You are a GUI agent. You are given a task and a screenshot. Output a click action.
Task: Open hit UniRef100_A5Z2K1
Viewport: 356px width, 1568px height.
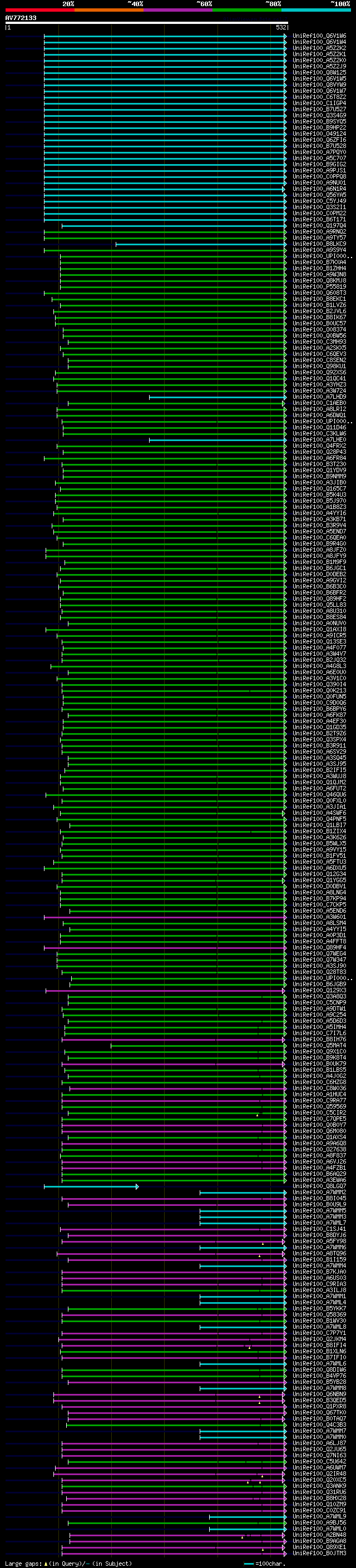(x=319, y=54)
